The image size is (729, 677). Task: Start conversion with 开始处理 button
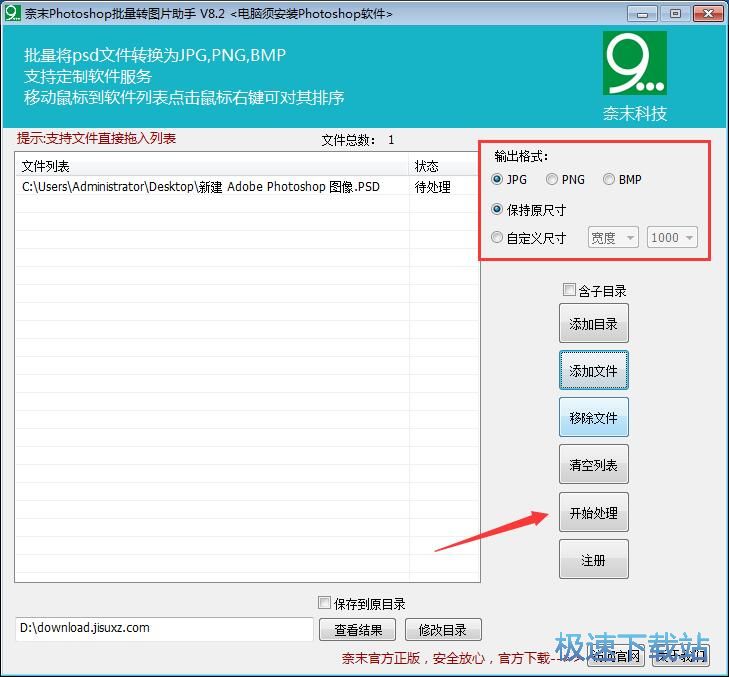click(593, 513)
